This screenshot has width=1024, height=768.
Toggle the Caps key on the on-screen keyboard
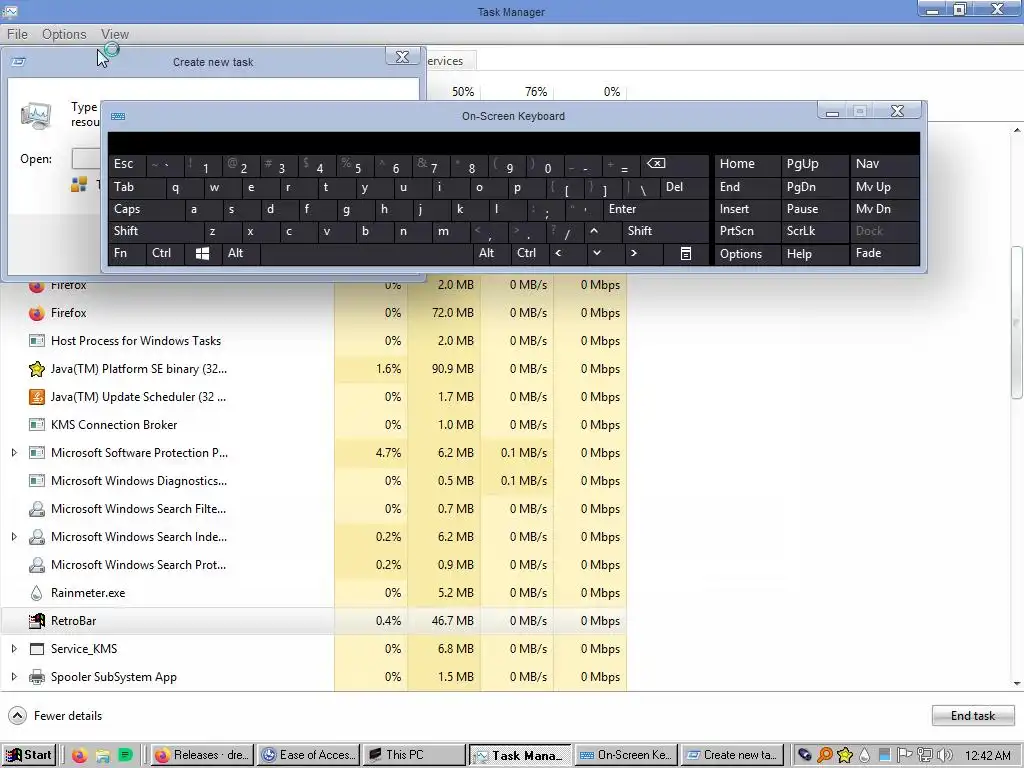(146, 209)
